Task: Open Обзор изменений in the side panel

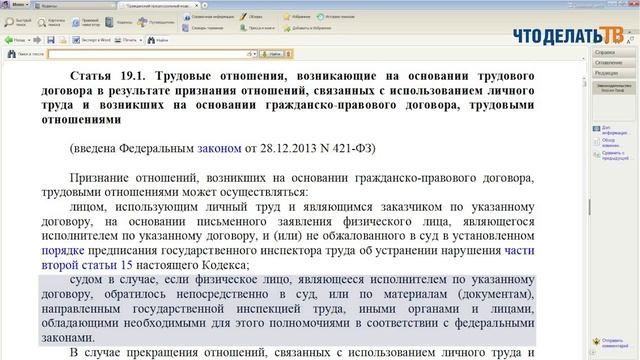Action: (x=607, y=143)
